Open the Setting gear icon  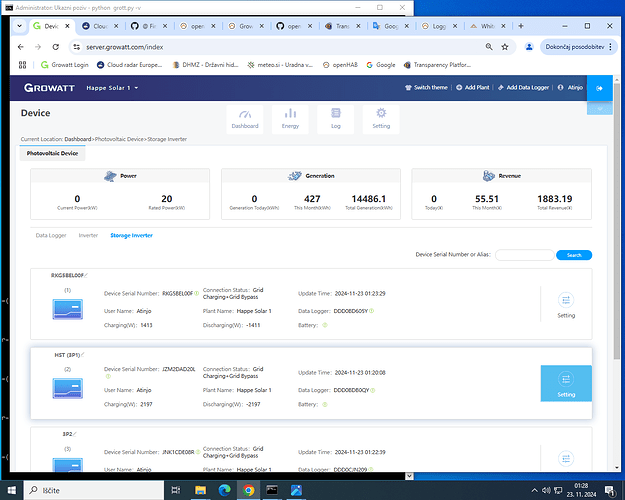(381, 118)
